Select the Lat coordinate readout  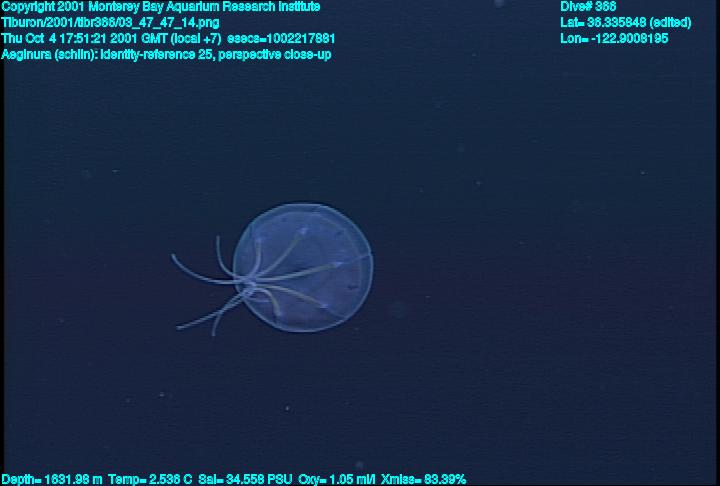coord(611,22)
